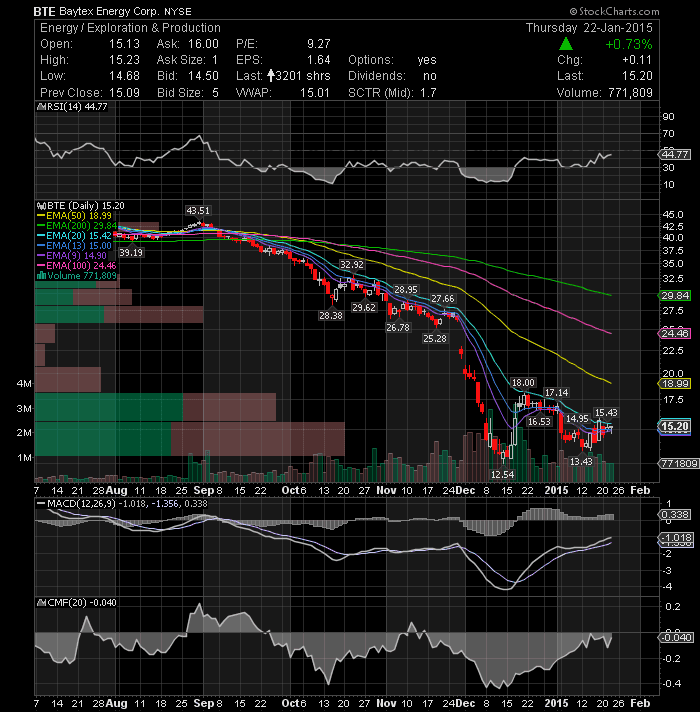Click the EPS value 1.64
Image resolution: width=700 pixels, height=712 pixels.
click(319, 60)
